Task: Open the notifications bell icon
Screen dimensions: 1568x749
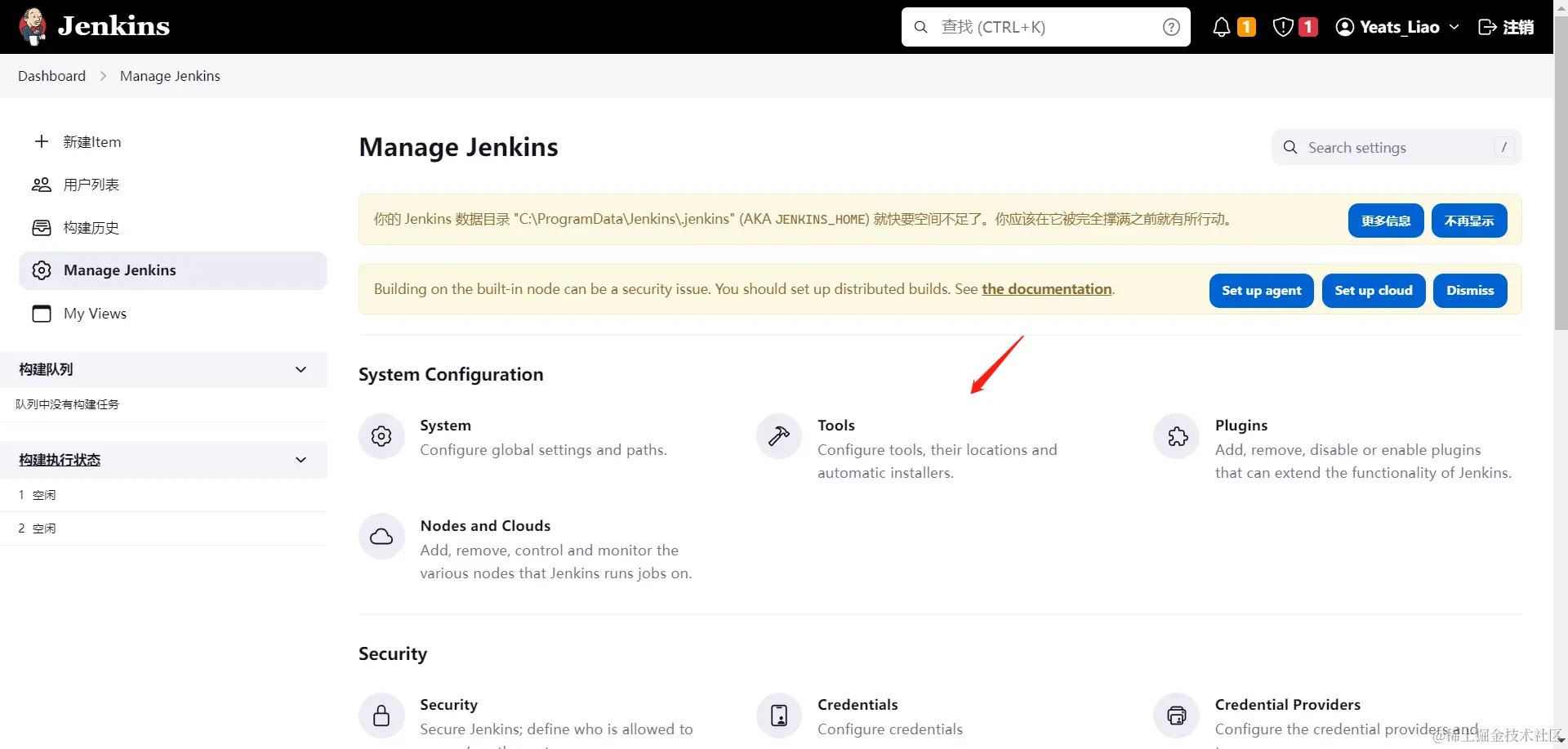Action: (x=1221, y=27)
